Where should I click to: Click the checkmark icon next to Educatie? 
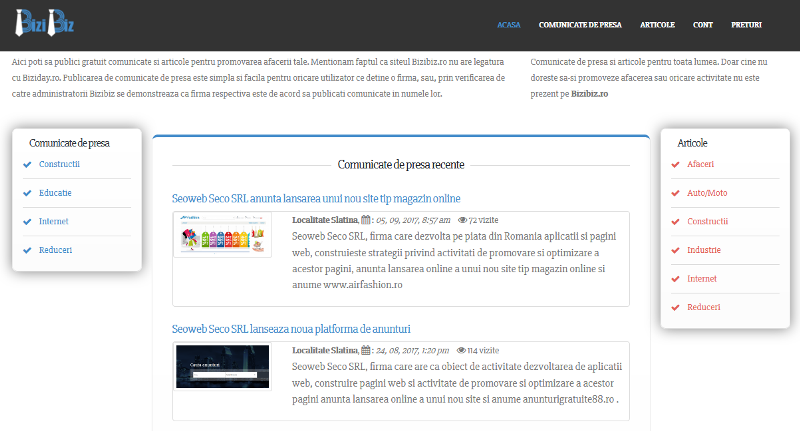27,193
